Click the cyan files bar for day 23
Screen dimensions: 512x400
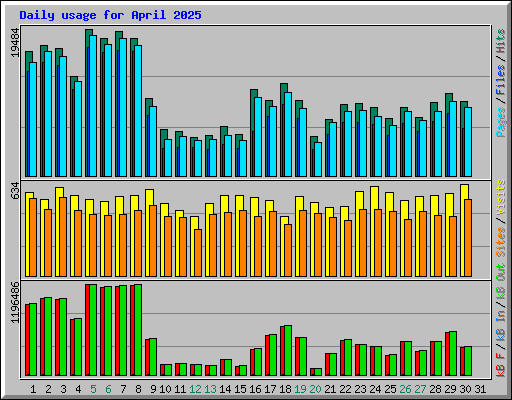(363, 144)
